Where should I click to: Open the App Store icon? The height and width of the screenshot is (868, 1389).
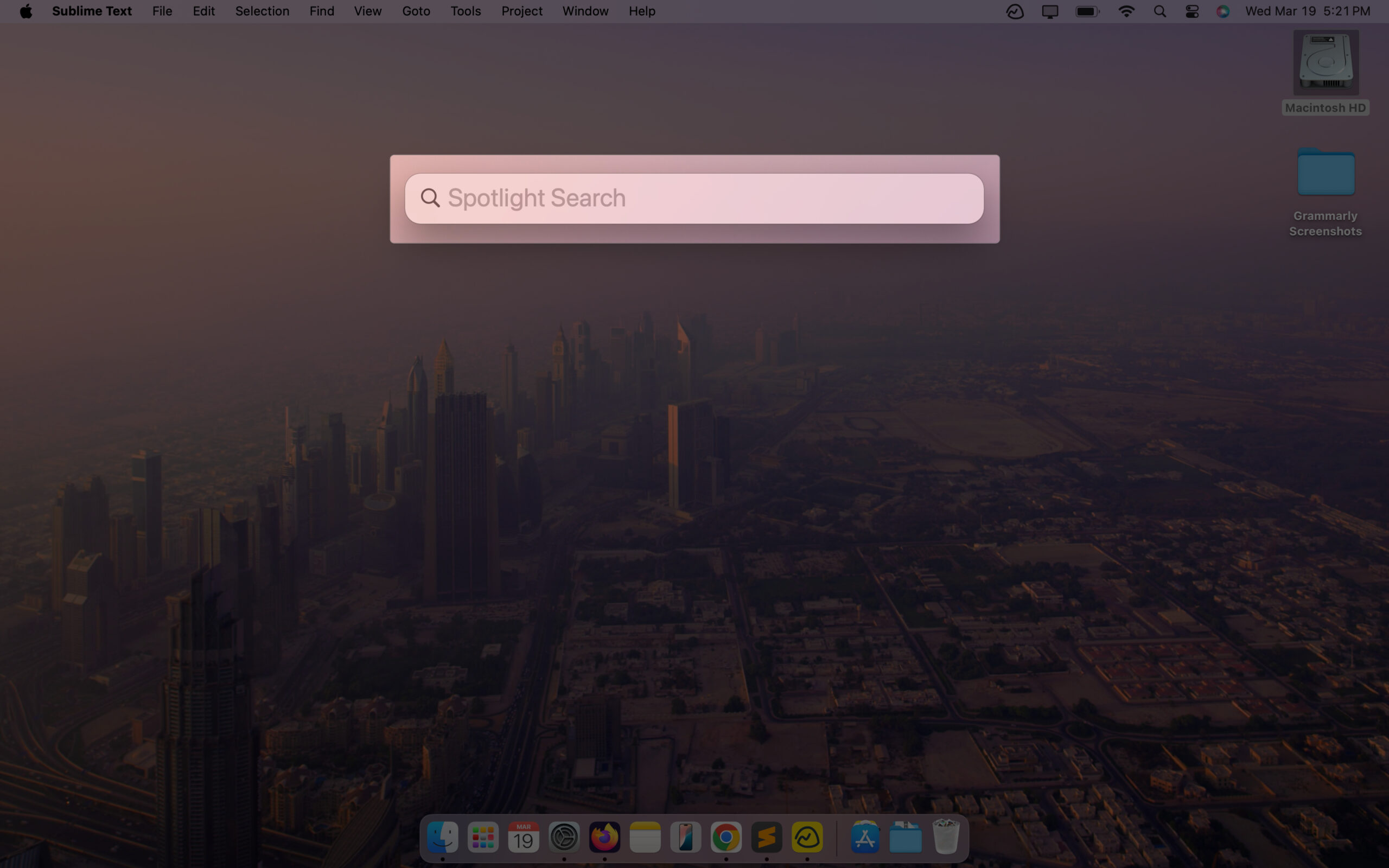(x=865, y=838)
